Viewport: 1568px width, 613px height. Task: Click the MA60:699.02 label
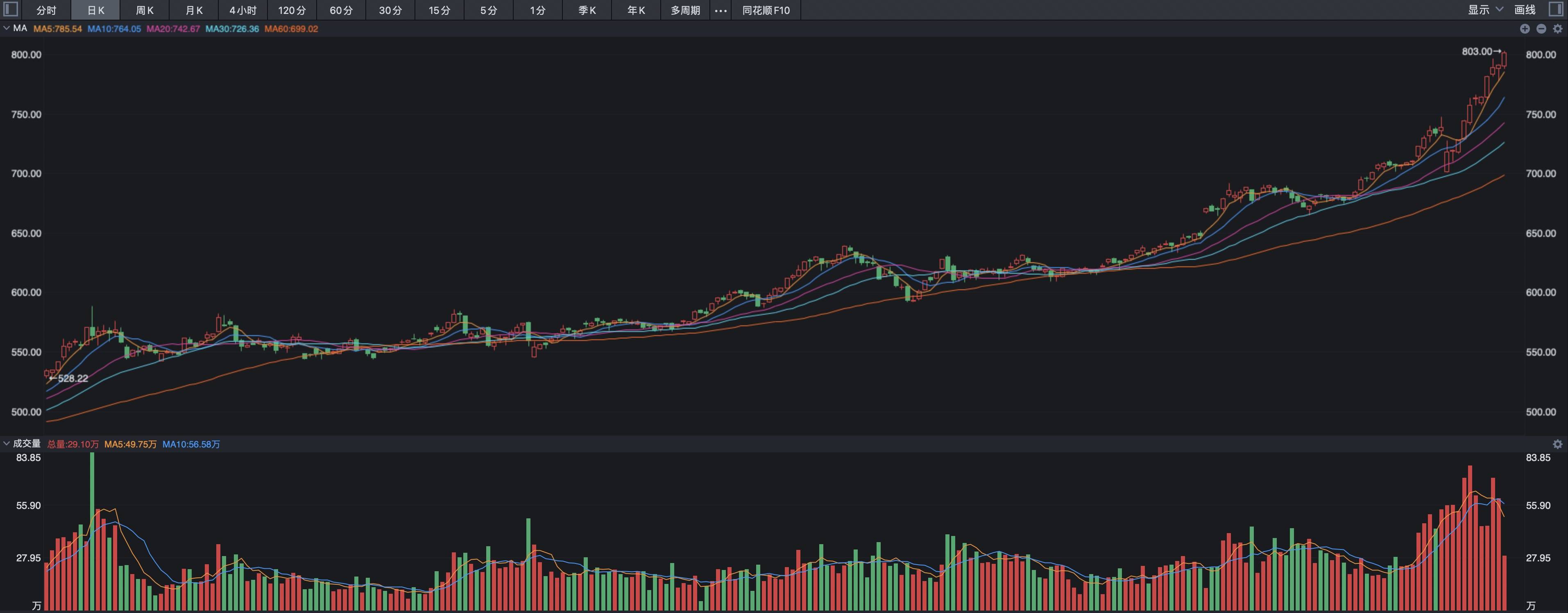click(292, 29)
